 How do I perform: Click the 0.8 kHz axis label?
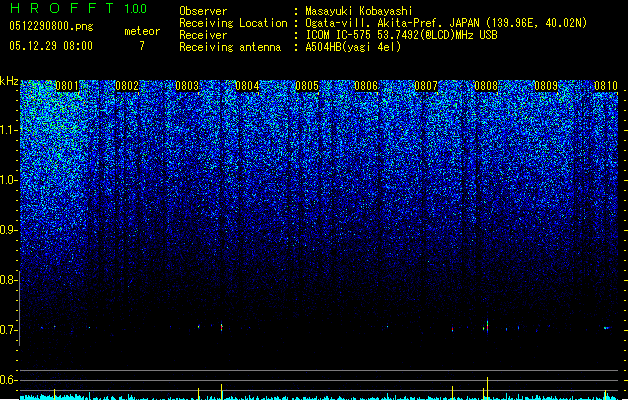coord(9,280)
